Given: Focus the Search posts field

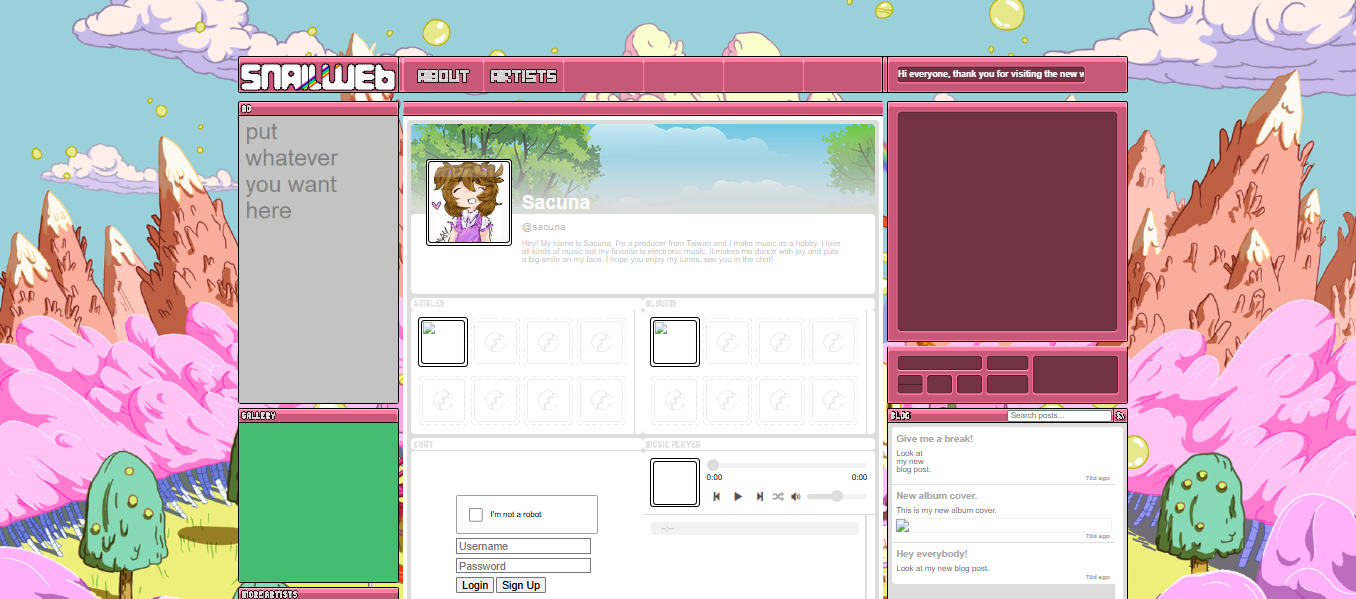Looking at the screenshot, I should coord(1059,416).
